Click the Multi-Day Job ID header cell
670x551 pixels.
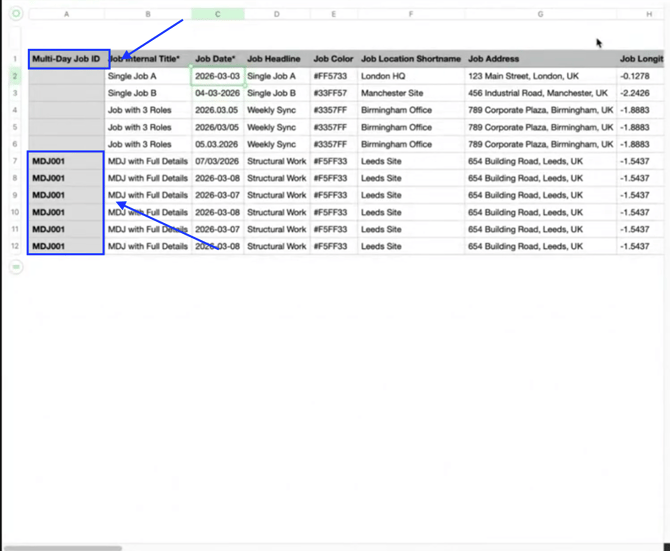[x=66, y=59]
